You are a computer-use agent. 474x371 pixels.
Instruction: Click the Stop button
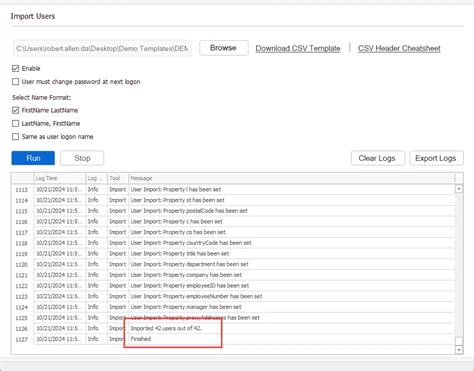click(x=82, y=158)
